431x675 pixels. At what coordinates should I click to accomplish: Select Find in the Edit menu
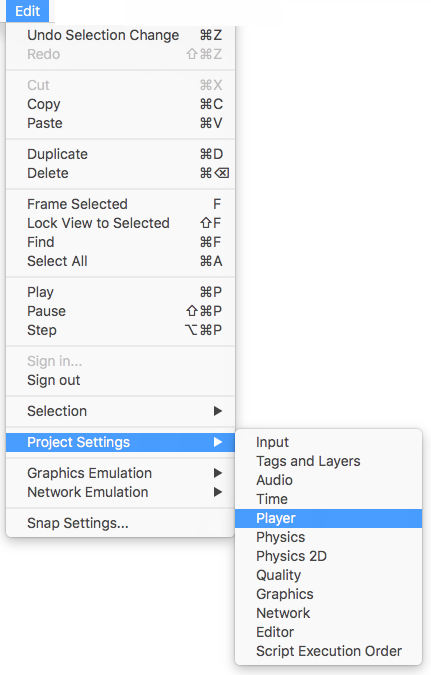coord(121,242)
